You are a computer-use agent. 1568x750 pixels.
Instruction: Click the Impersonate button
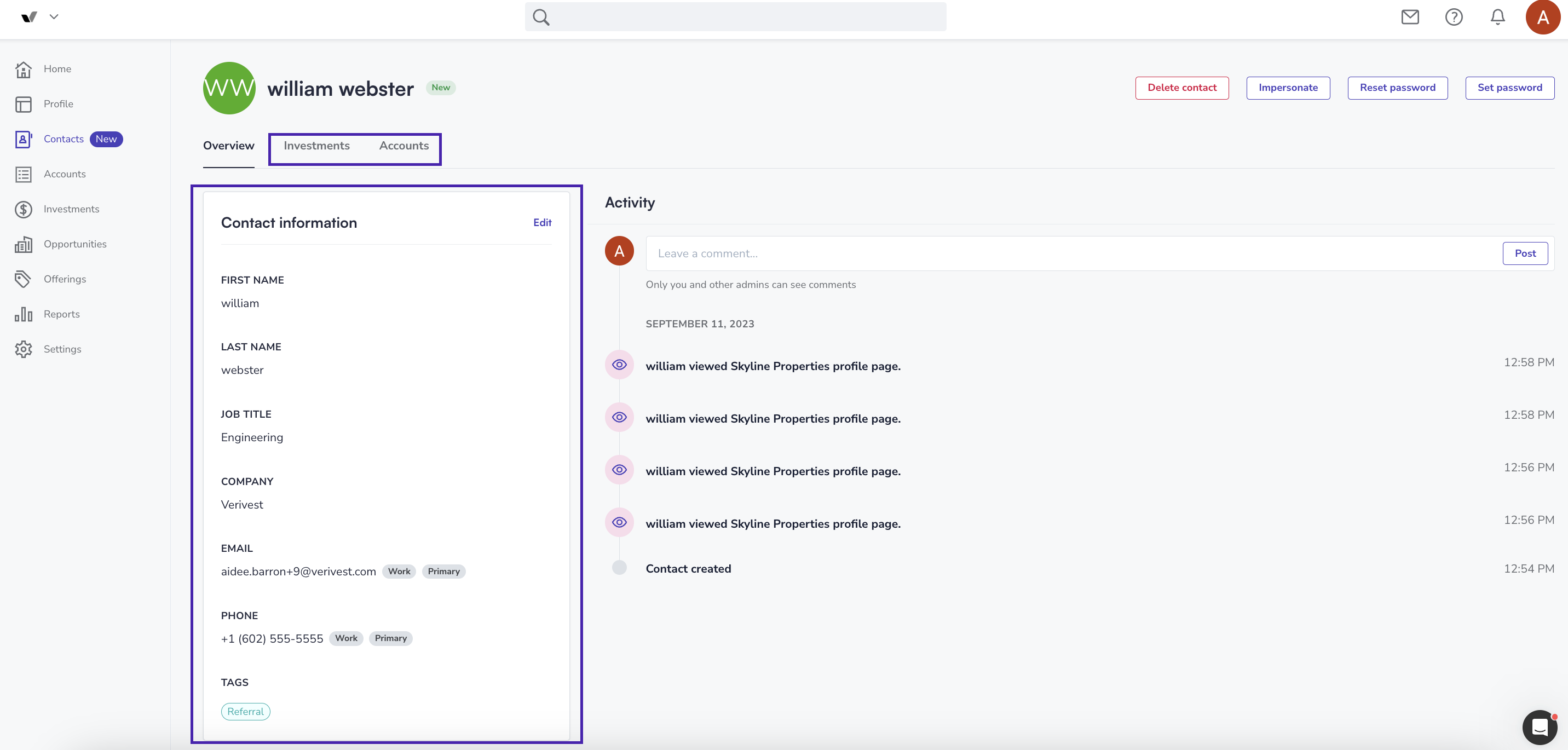1288,88
